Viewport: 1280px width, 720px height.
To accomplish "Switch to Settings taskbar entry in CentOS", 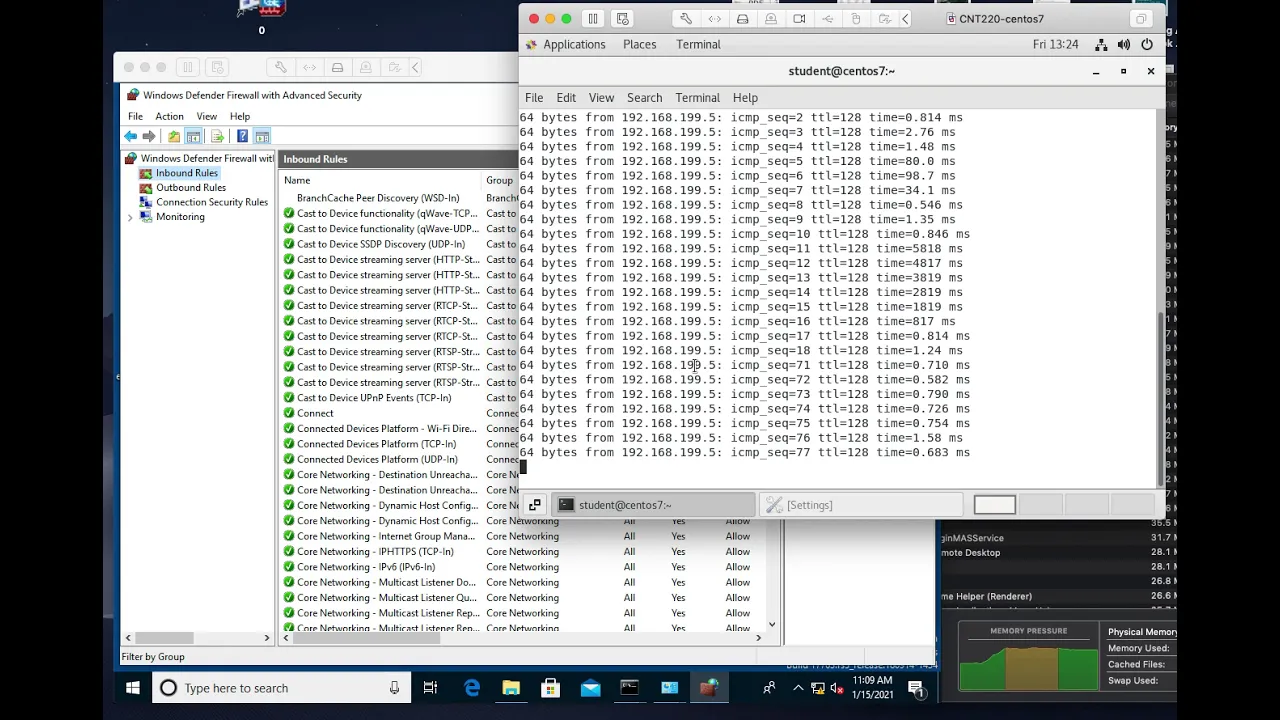I will (x=860, y=505).
